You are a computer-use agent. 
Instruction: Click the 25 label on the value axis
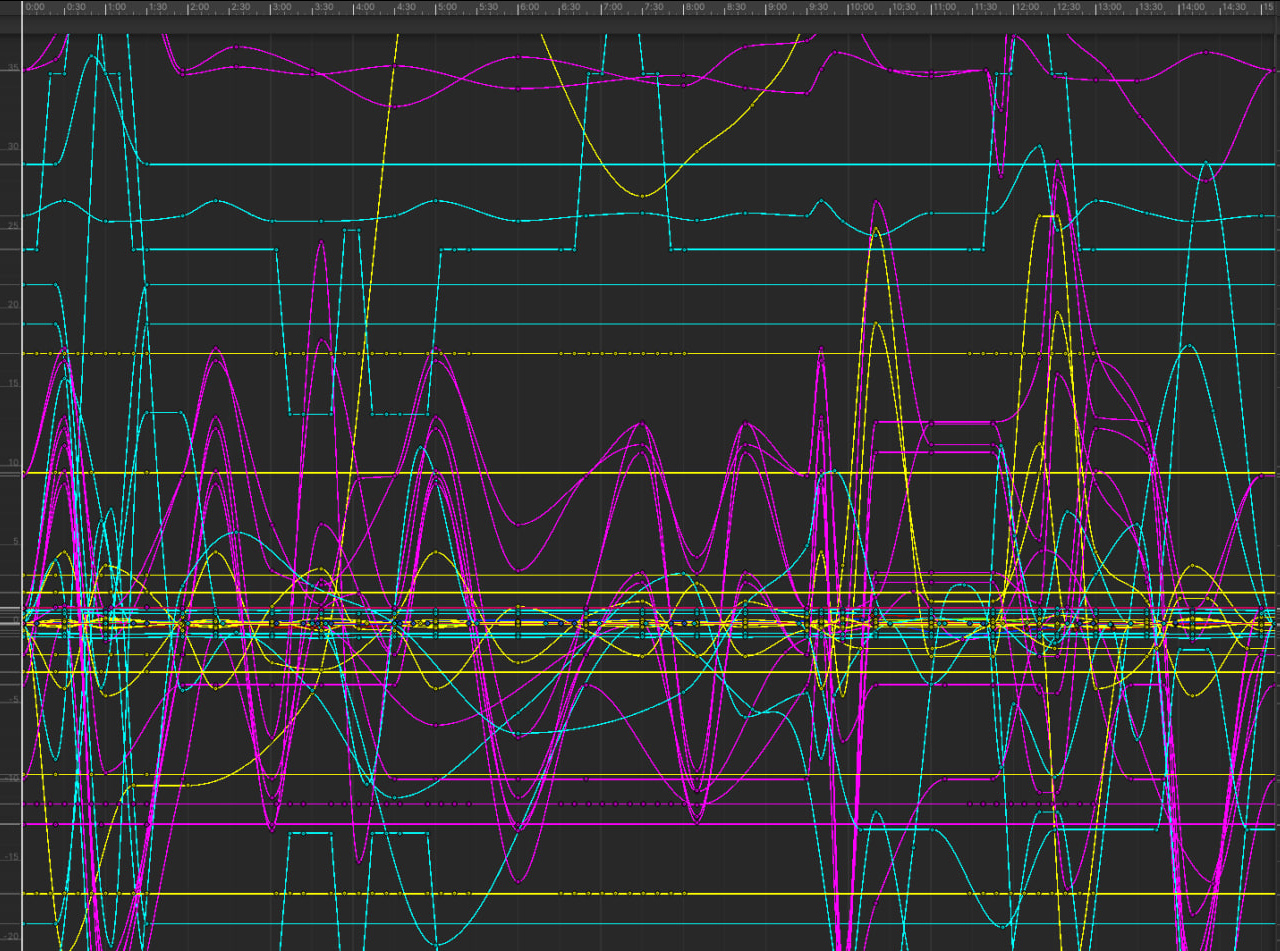13,226
